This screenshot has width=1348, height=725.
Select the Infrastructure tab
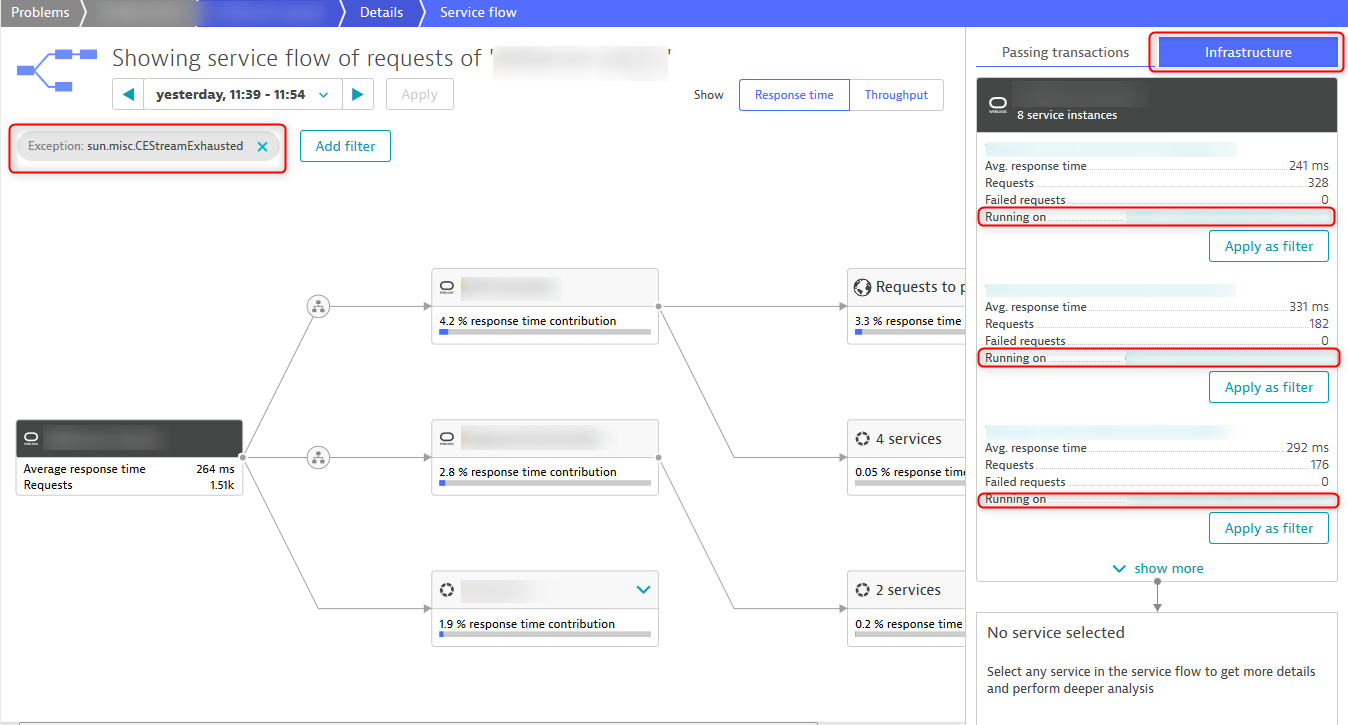pyautogui.click(x=1247, y=53)
